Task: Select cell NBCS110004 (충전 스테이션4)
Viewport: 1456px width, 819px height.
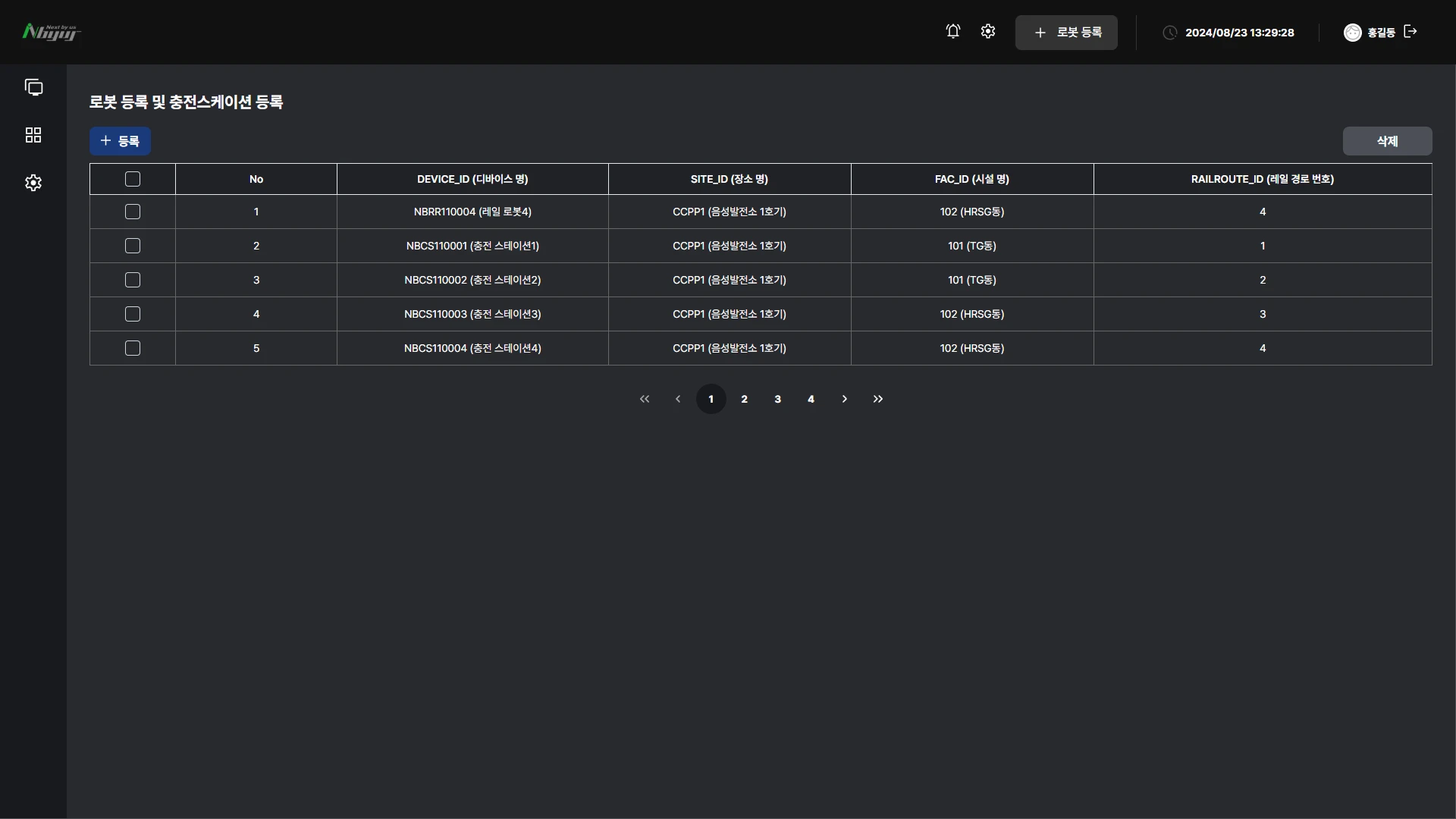Action: (x=472, y=348)
